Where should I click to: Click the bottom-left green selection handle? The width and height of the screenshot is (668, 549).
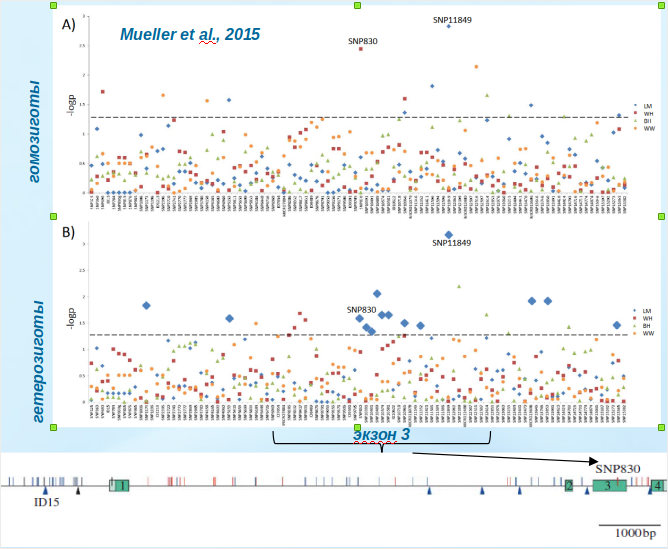pyautogui.click(x=53, y=427)
